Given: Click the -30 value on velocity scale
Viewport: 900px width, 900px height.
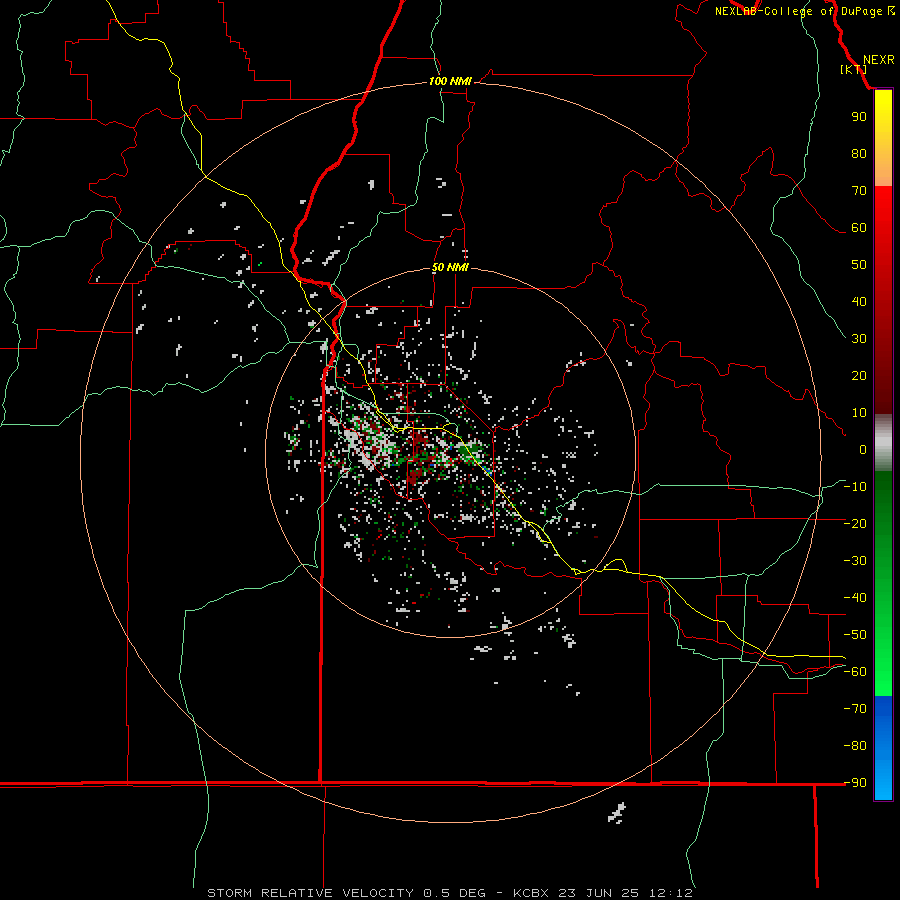Looking at the screenshot, I should [x=855, y=561].
